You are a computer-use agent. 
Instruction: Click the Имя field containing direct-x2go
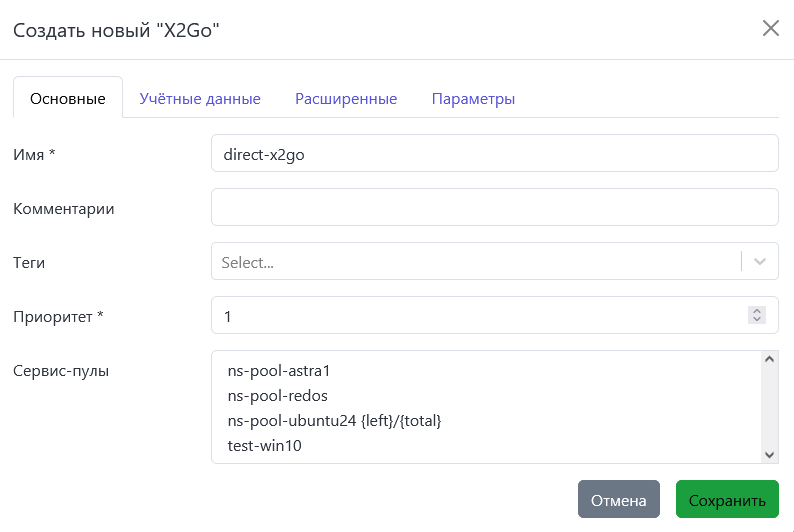pyautogui.click(x=494, y=154)
